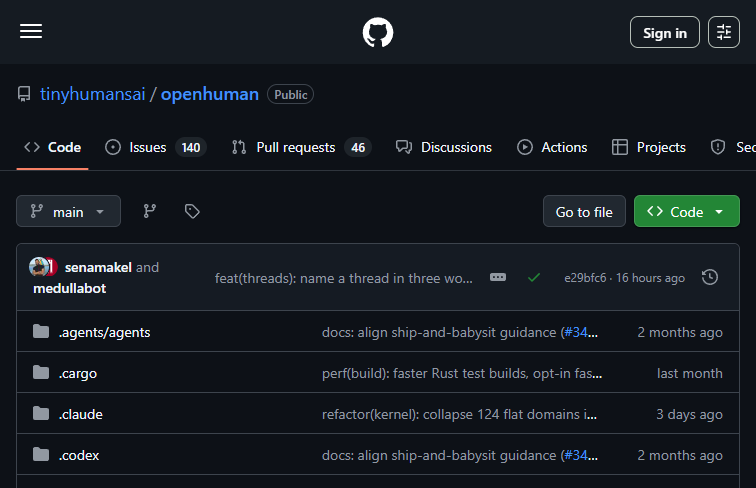756x488 pixels.
Task: Open tinyhumansai owner profile link
Action: tap(93, 94)
